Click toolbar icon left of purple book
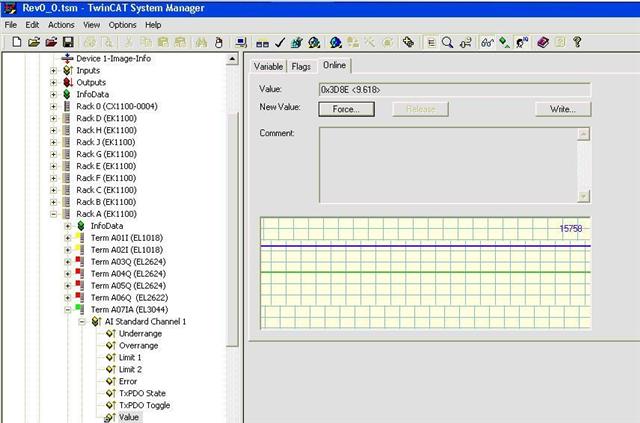This screenshot has height=423, width=640. click(522, 42)
